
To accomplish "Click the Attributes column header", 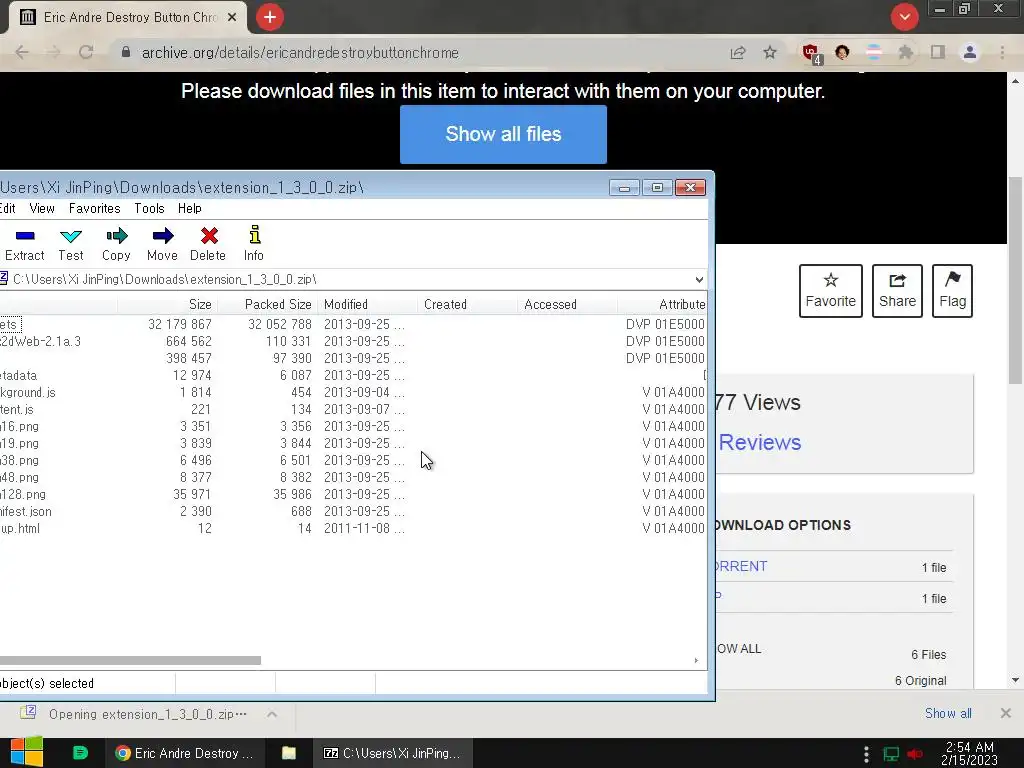I will coord(662,304).
